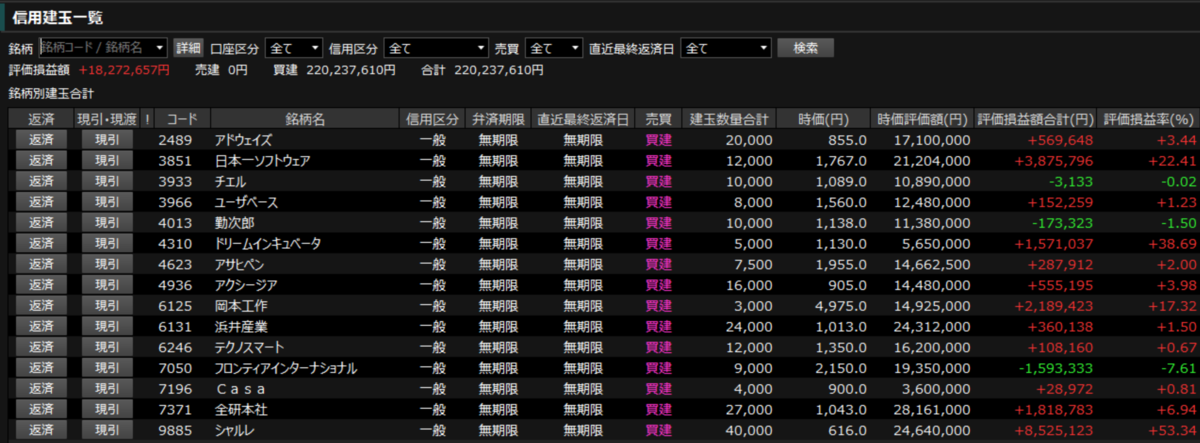Click 現引 for チエル row

107,181
